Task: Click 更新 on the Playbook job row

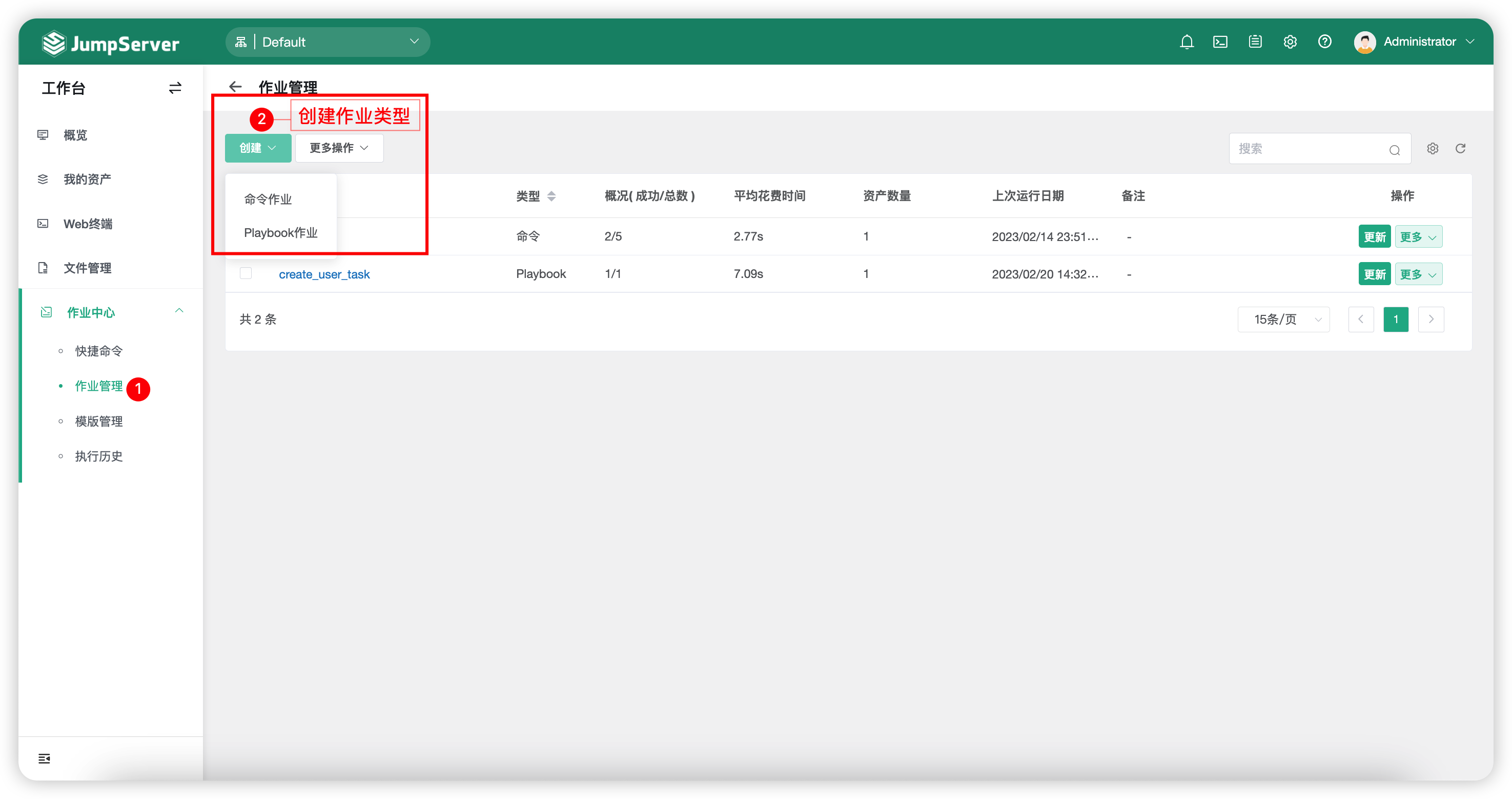Action: click(1375, 274)
